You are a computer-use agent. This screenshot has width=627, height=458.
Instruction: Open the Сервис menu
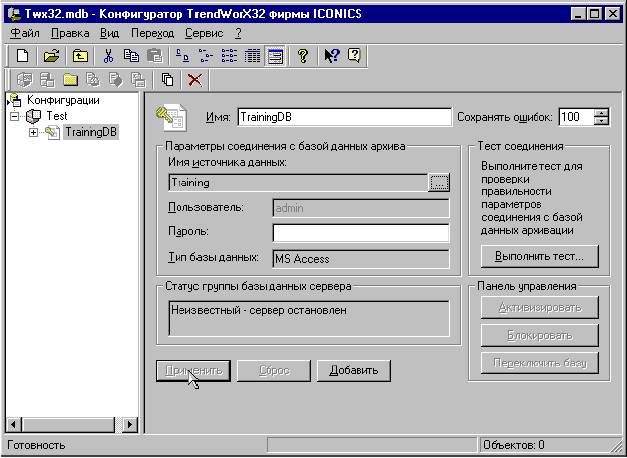(x=204, y=33)
